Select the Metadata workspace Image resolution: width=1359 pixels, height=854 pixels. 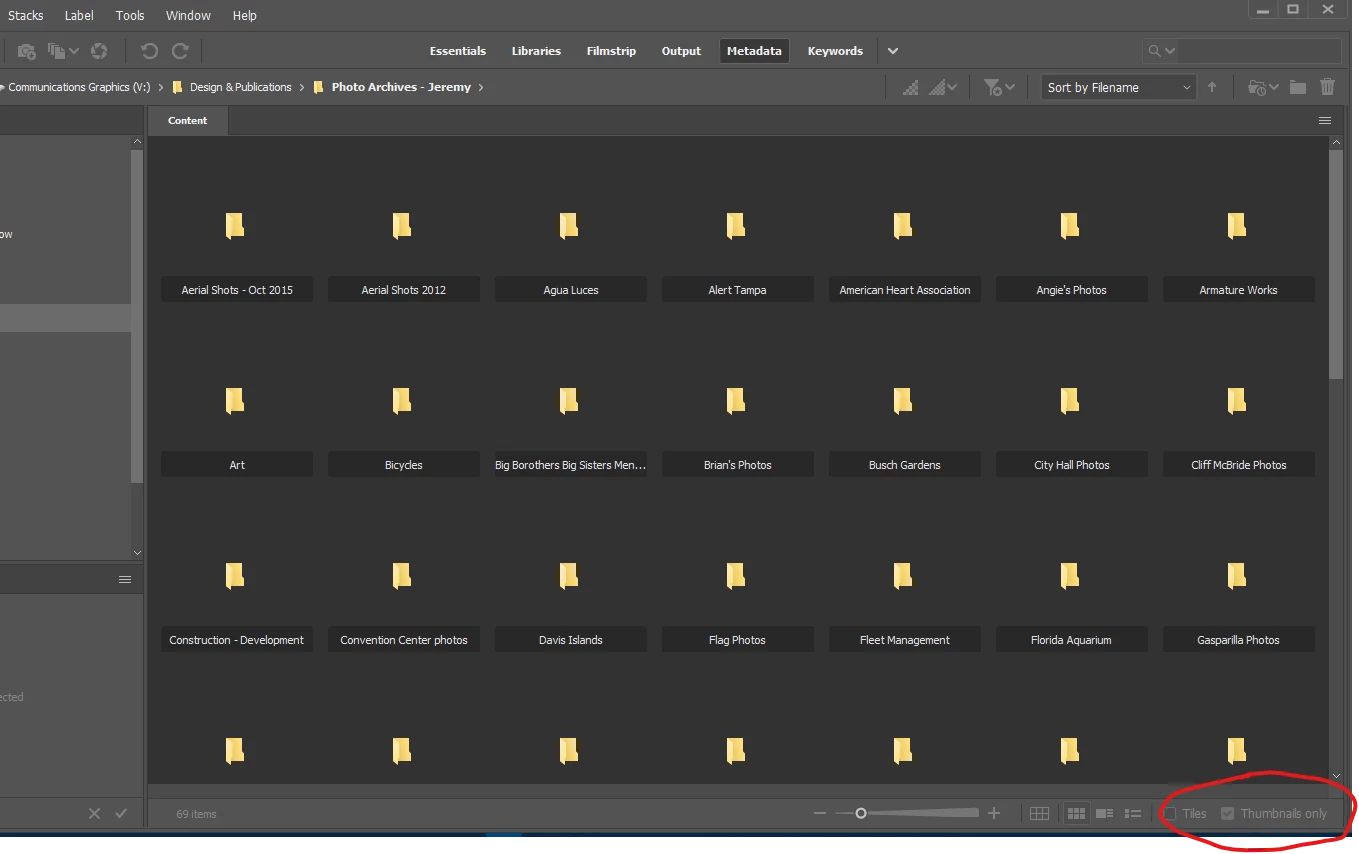click(x=754, y=51)
